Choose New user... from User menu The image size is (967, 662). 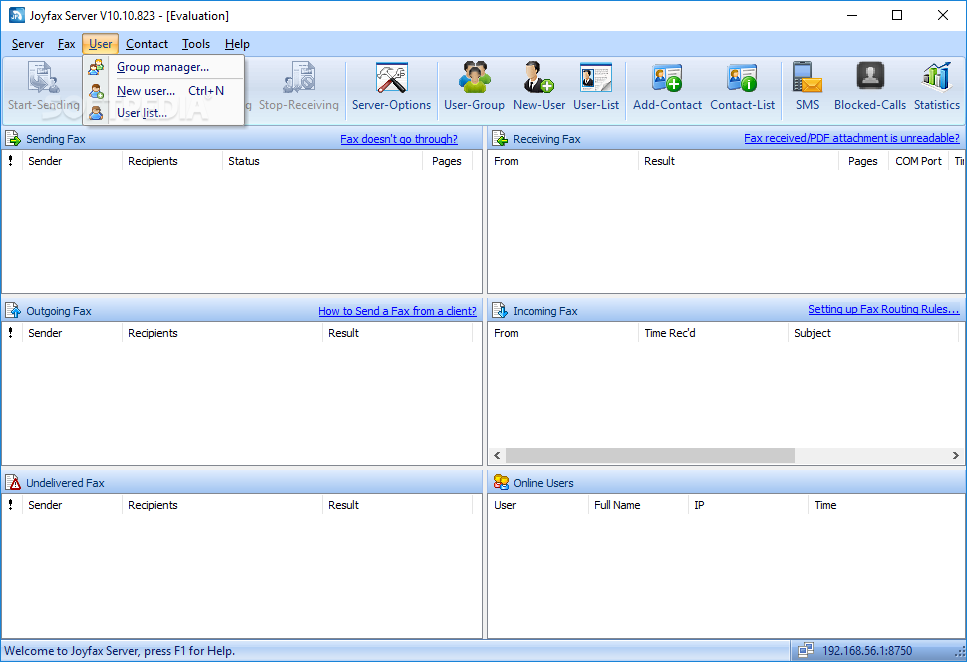(163, 91)
